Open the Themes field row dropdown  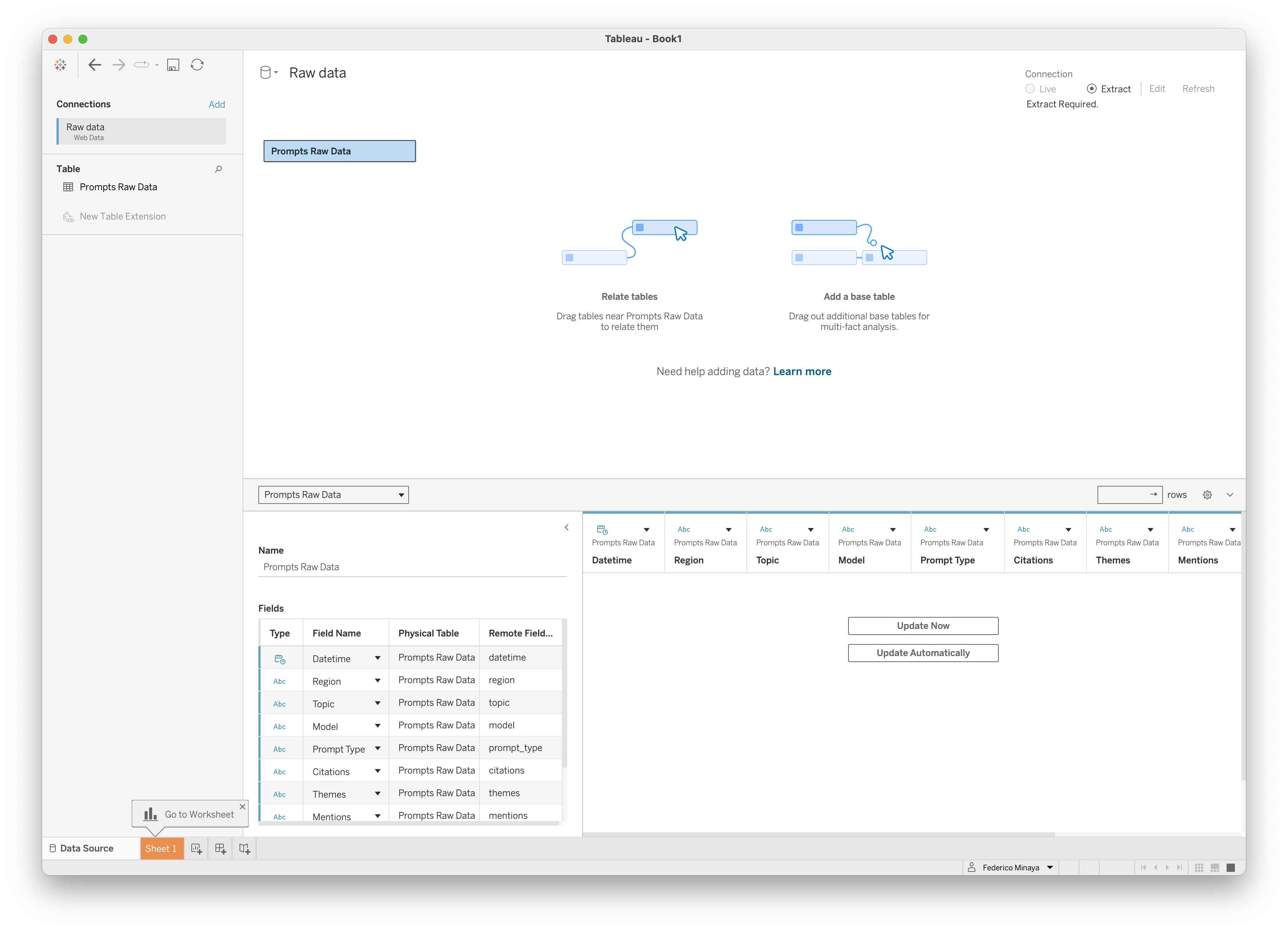point(378,794)
